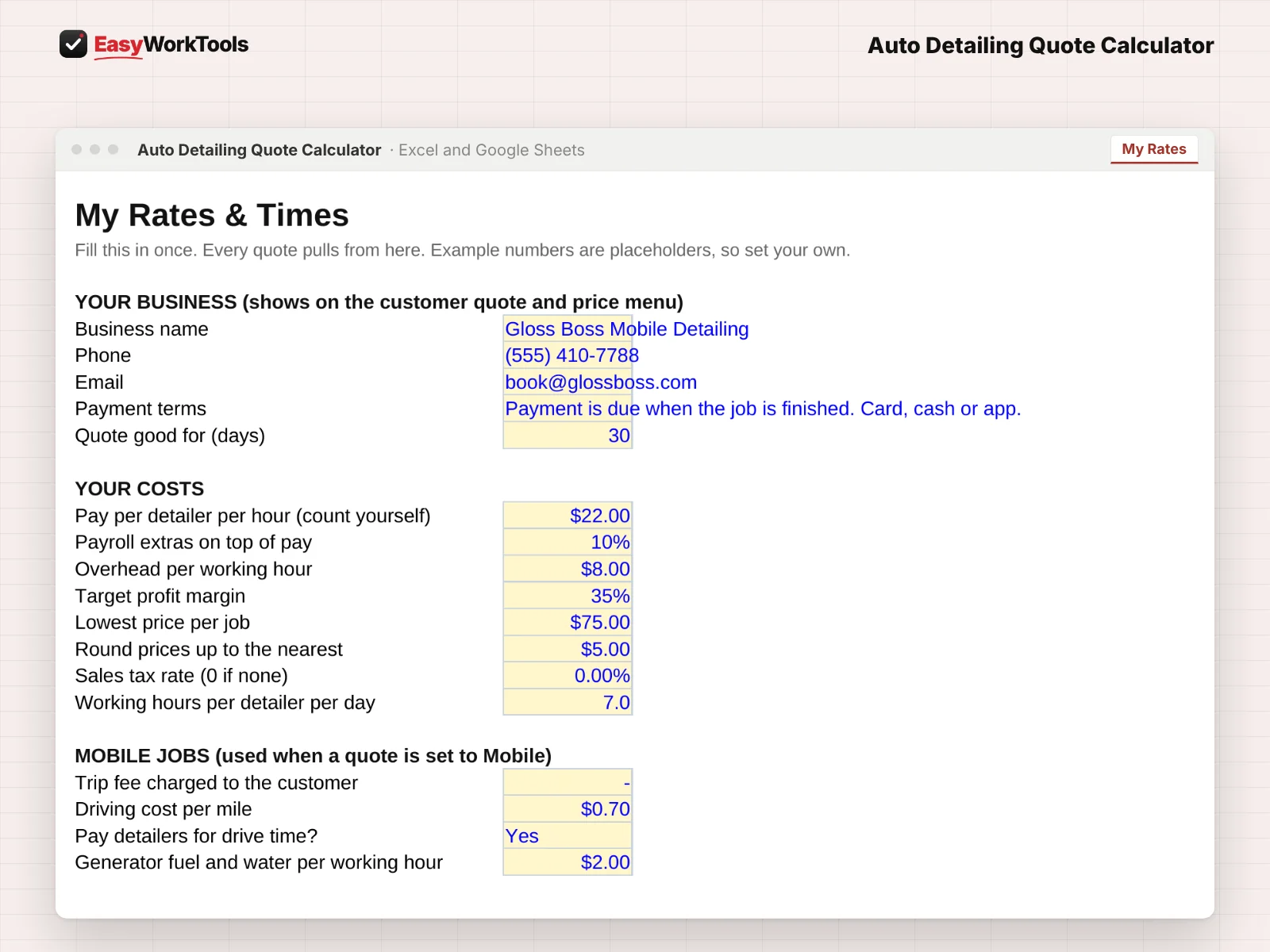
Task: Click the Excel and Google Sheets subtitle
Action: 491,150
